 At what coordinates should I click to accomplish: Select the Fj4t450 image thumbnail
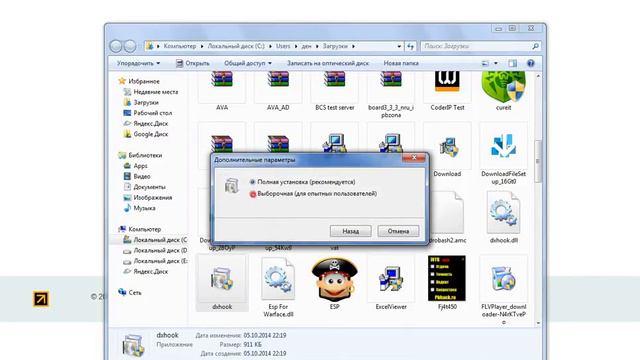[447, 278]
